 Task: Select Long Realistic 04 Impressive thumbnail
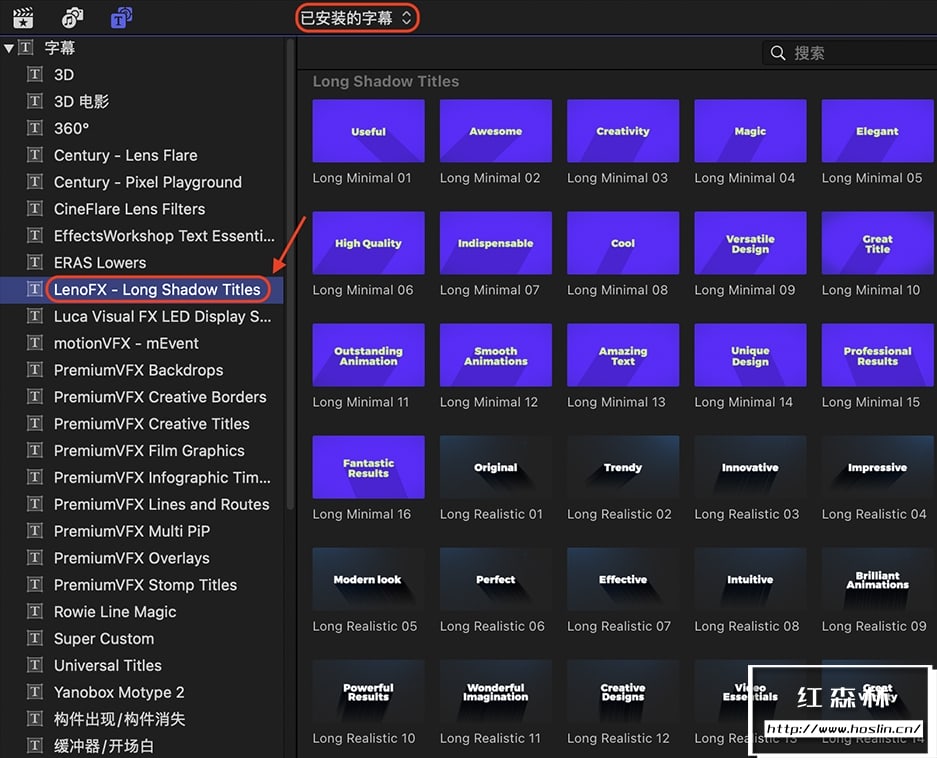click(877, 467)
